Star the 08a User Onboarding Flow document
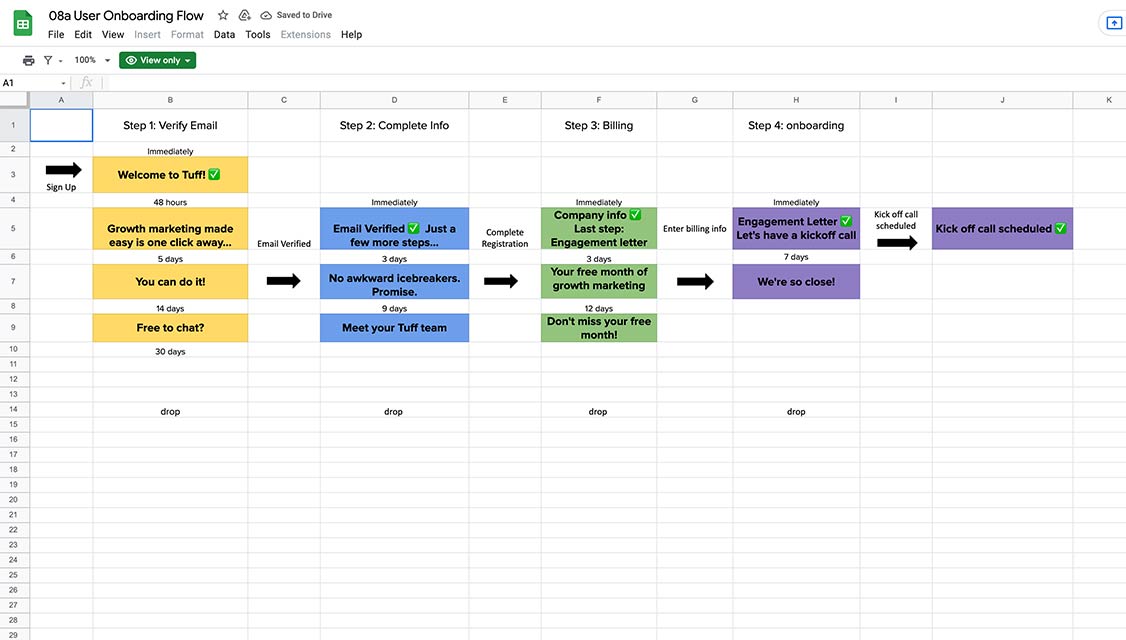 [x=223, y=15]
